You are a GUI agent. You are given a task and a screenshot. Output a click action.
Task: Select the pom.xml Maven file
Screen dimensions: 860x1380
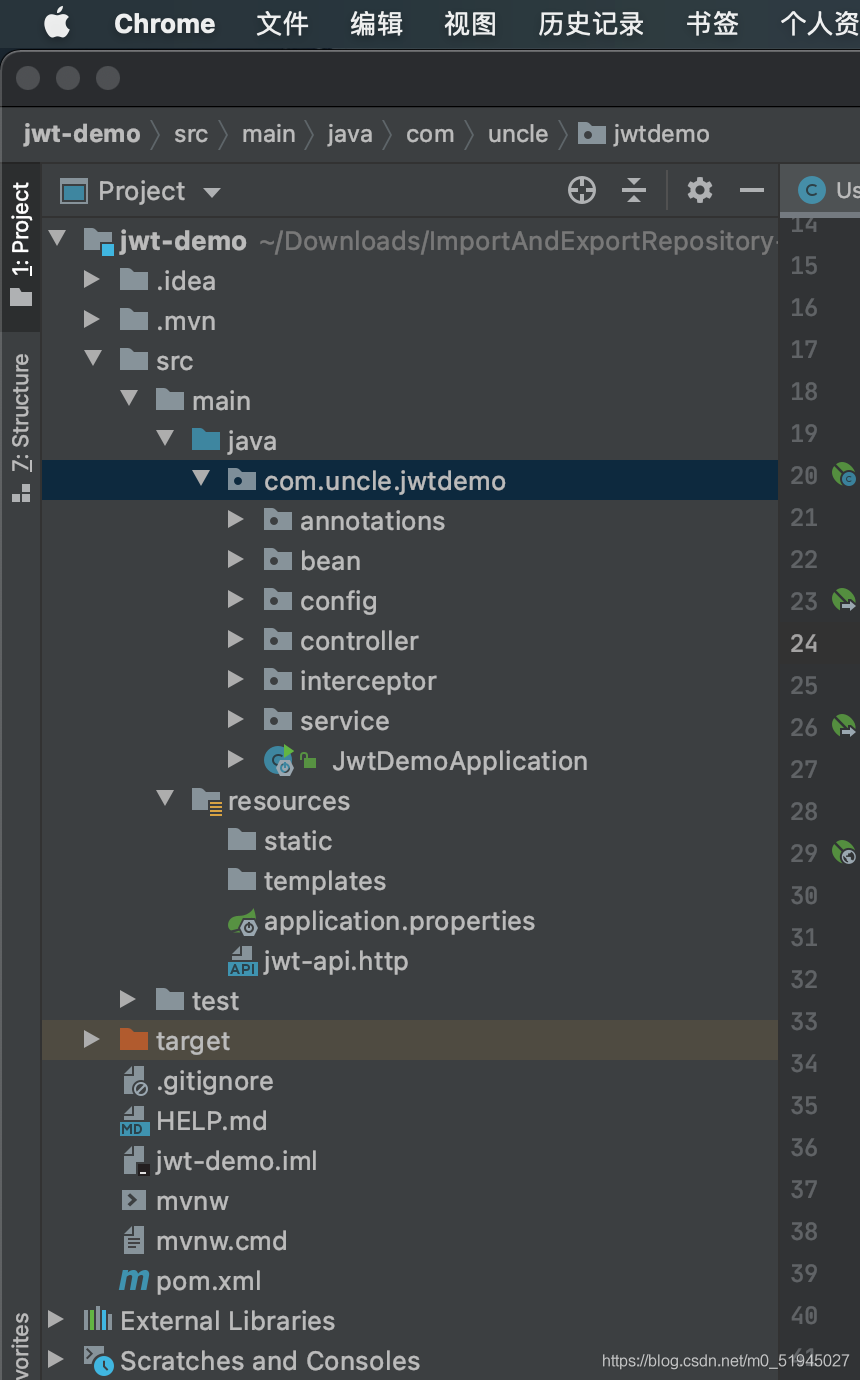[x=208, y=1281]
